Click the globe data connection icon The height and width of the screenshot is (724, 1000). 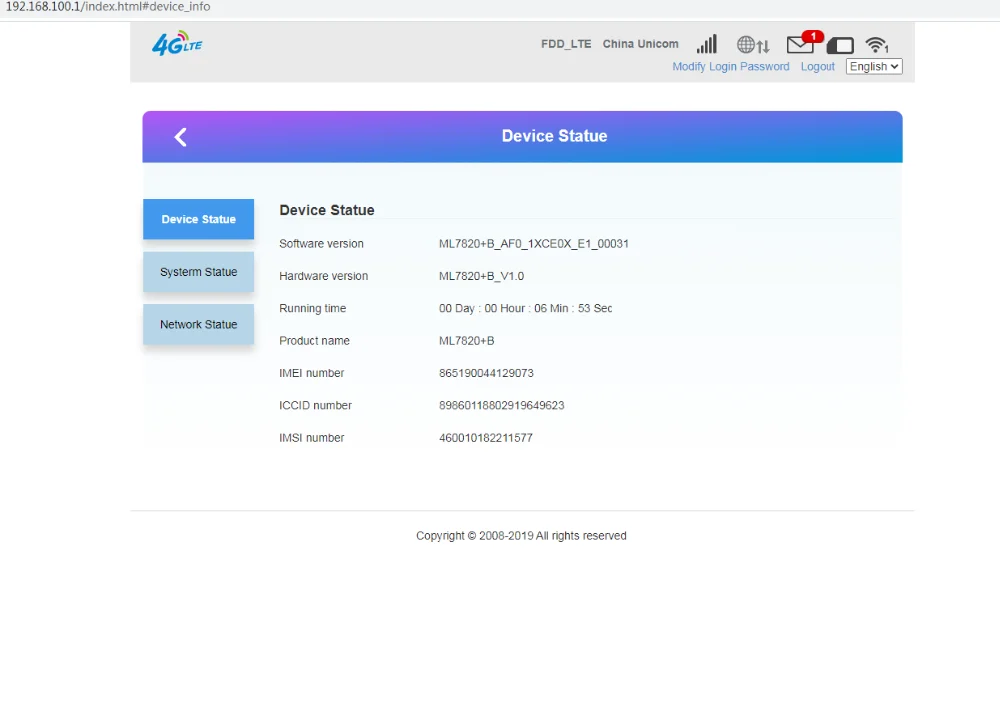[x=753, y=45]
